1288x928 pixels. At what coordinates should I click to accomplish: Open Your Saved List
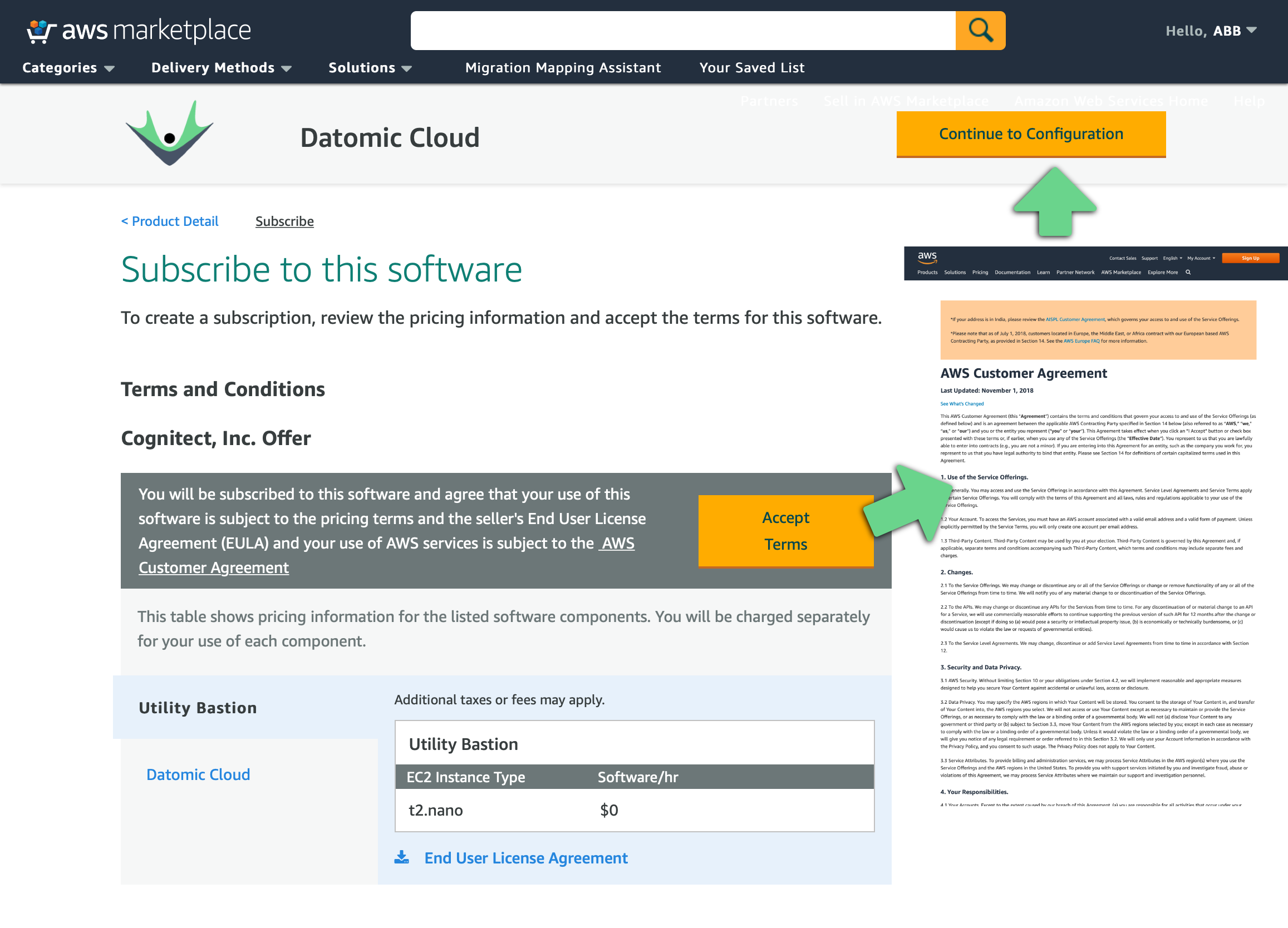752,67
